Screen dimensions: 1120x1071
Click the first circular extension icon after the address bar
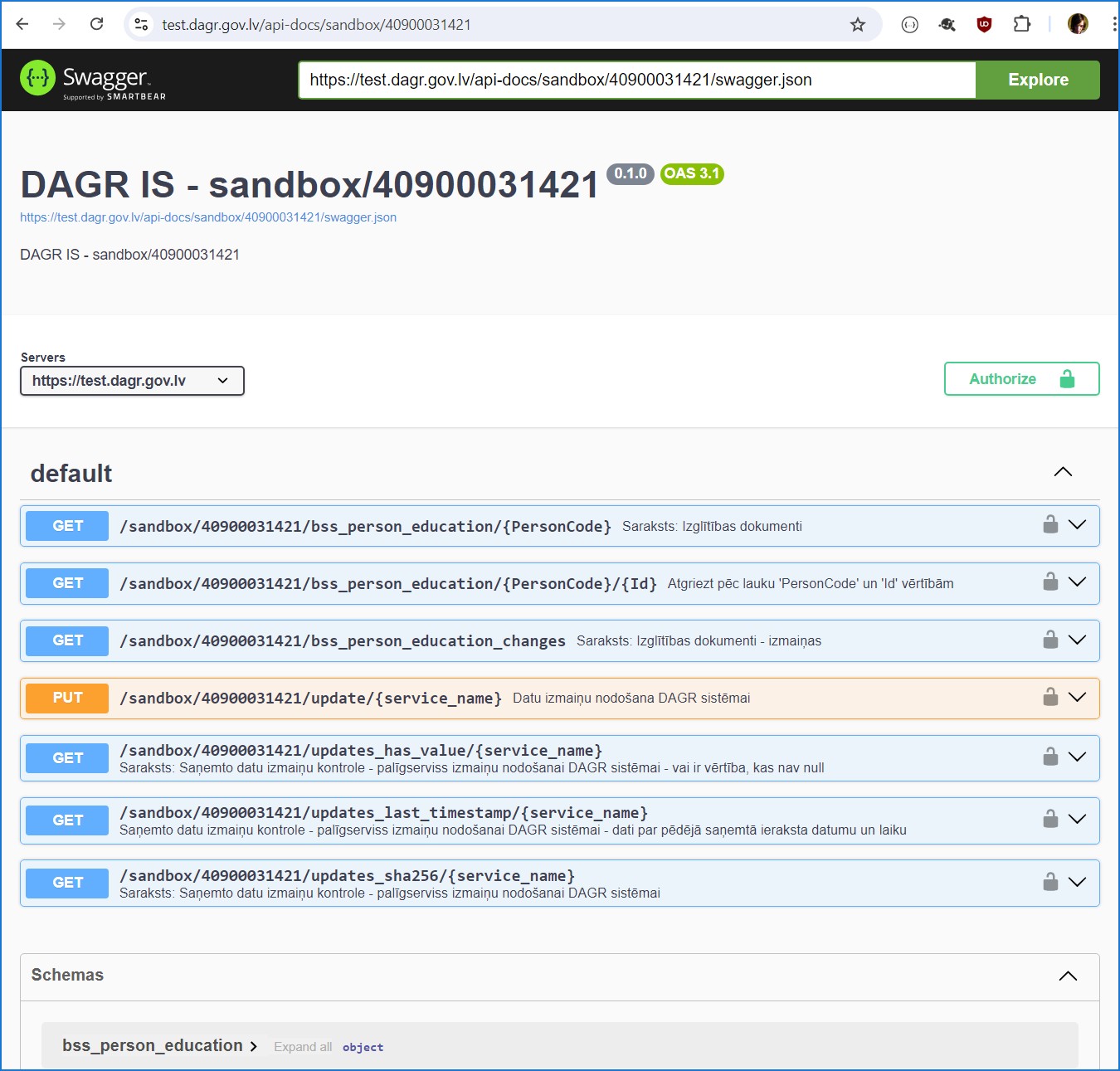[x=909, y=25]
